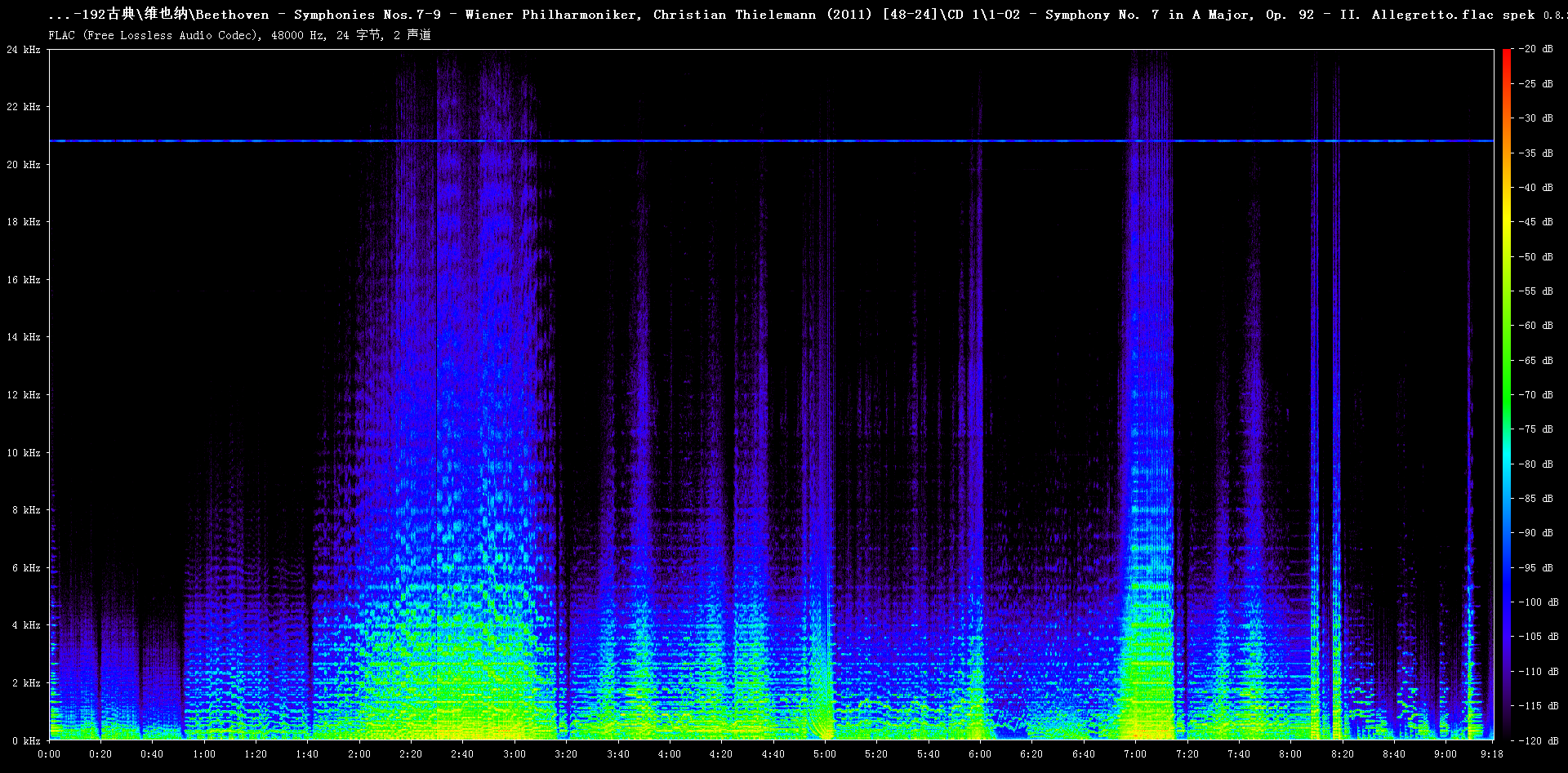Click the red top of the dB color bar
Screen dimensions: 1568x773
click(x=1506, y=56)
